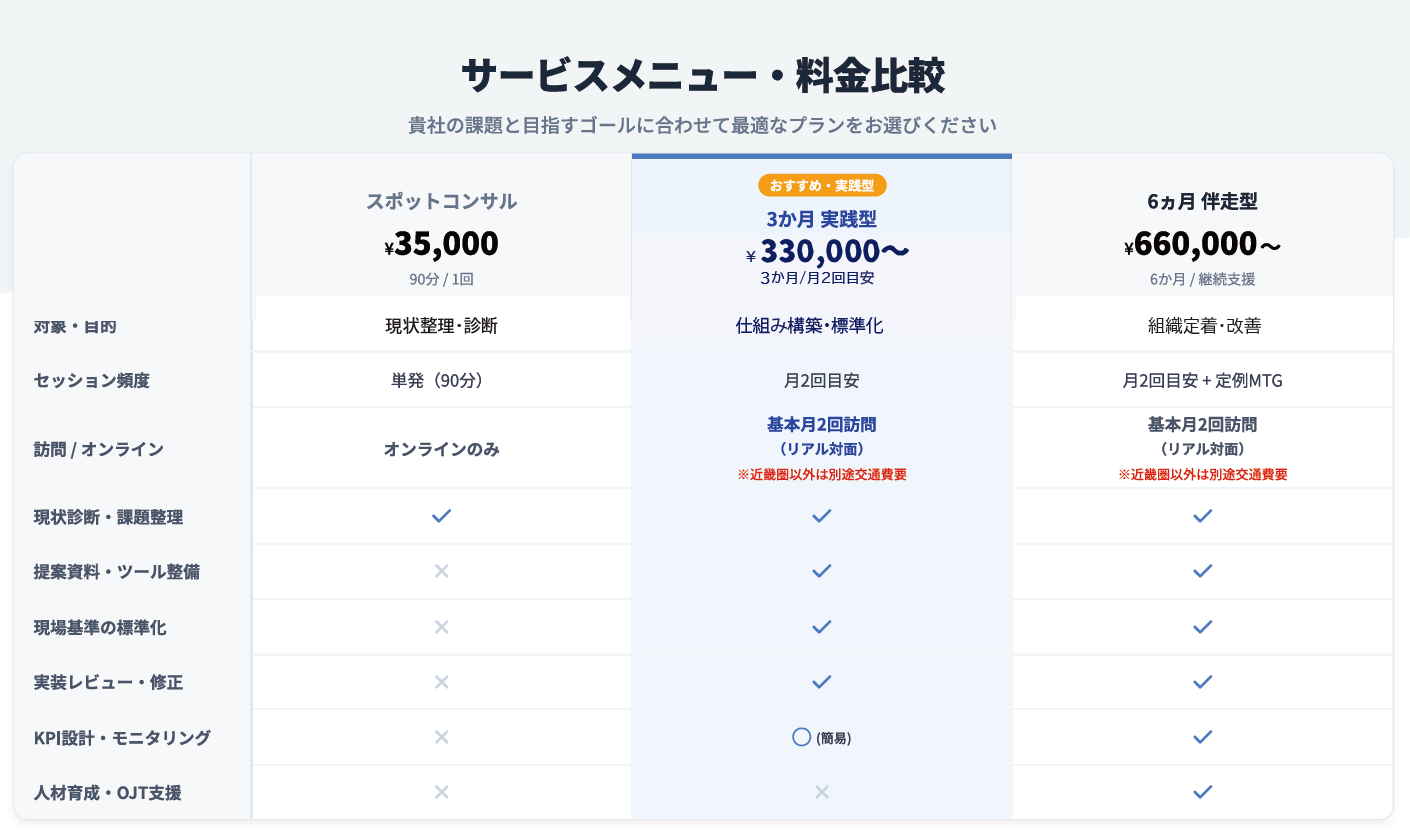Select the 3か月 実践型 plan title
Viewport: 1410px width, 833px height.
[822, 219]
